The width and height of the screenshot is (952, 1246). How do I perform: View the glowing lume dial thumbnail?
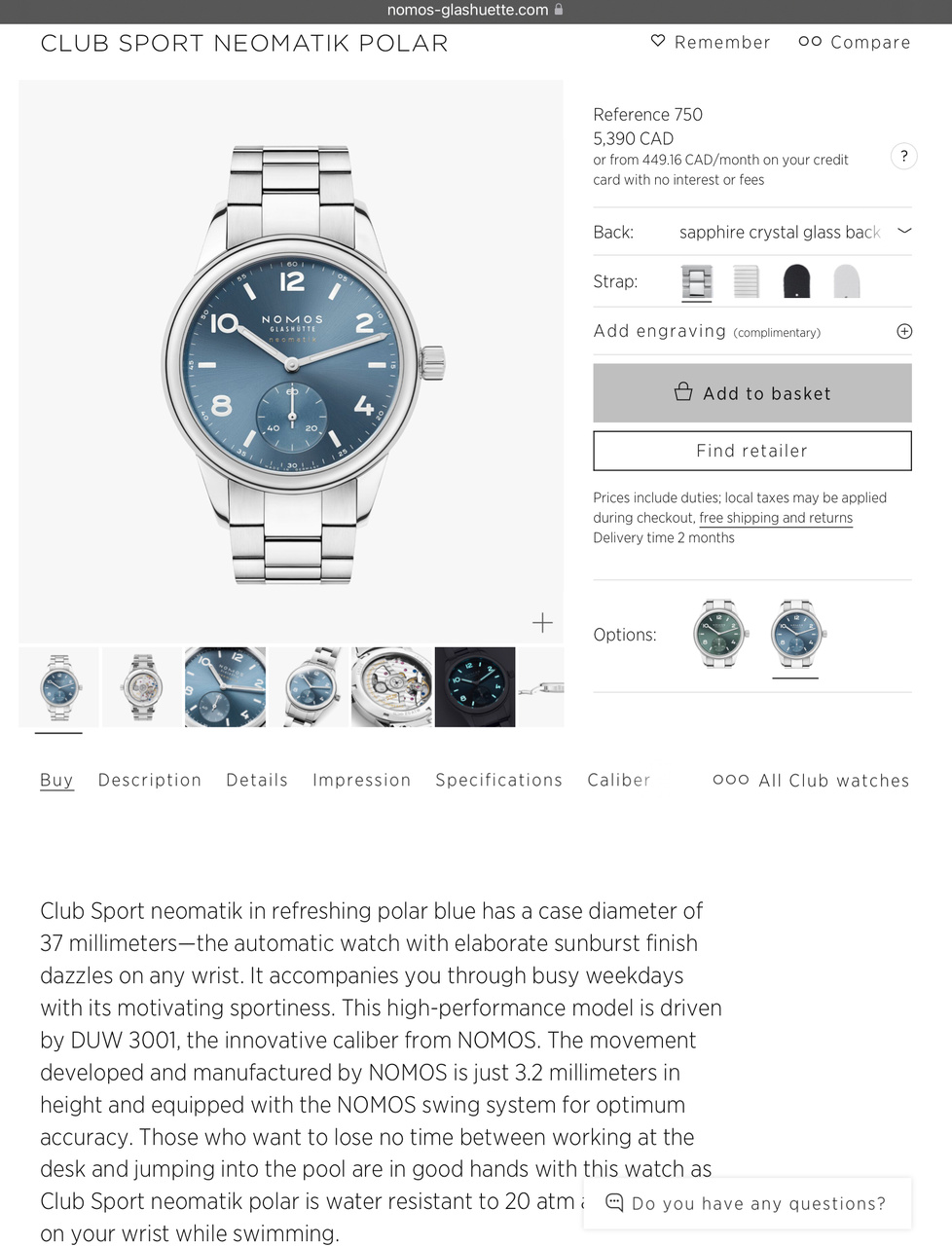tap(475, 687)
